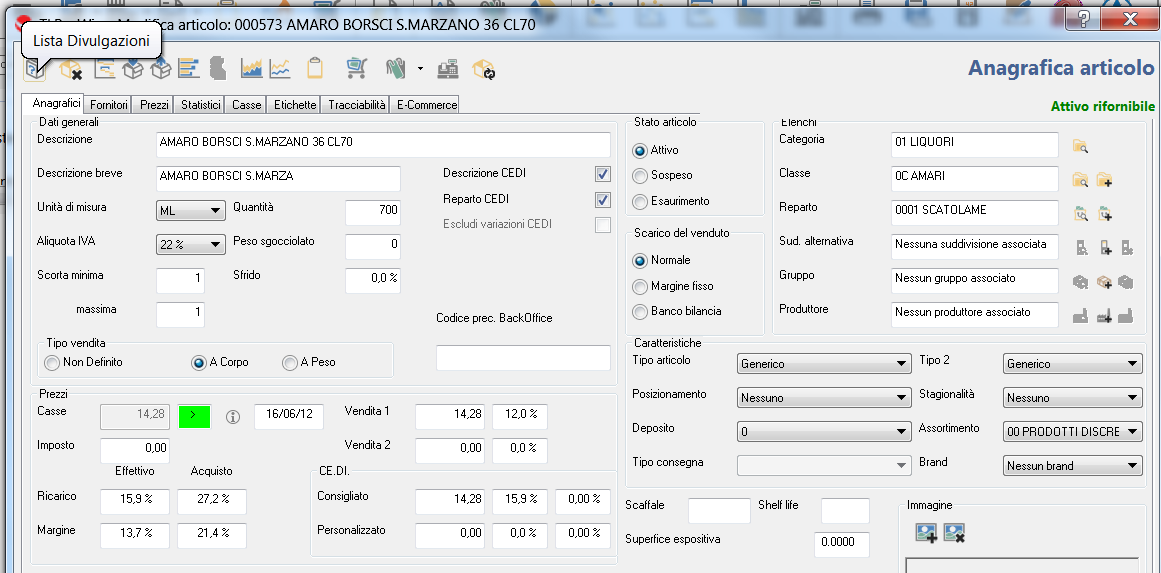Expand the Unità di misura dropdown
Screen dimensions: 1161x573
click(x=191, y=211)
